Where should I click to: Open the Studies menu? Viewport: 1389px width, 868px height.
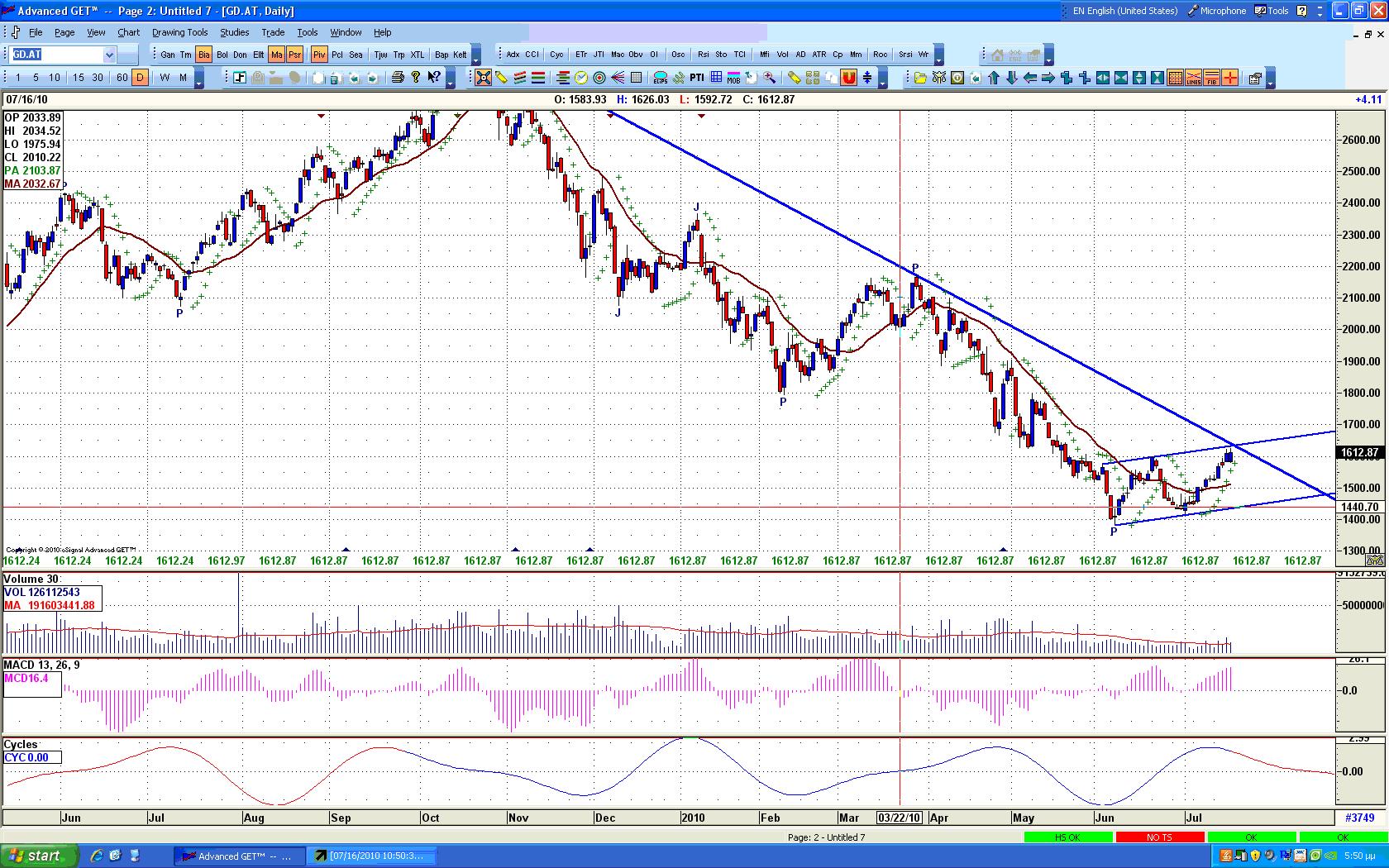(234, 32)
